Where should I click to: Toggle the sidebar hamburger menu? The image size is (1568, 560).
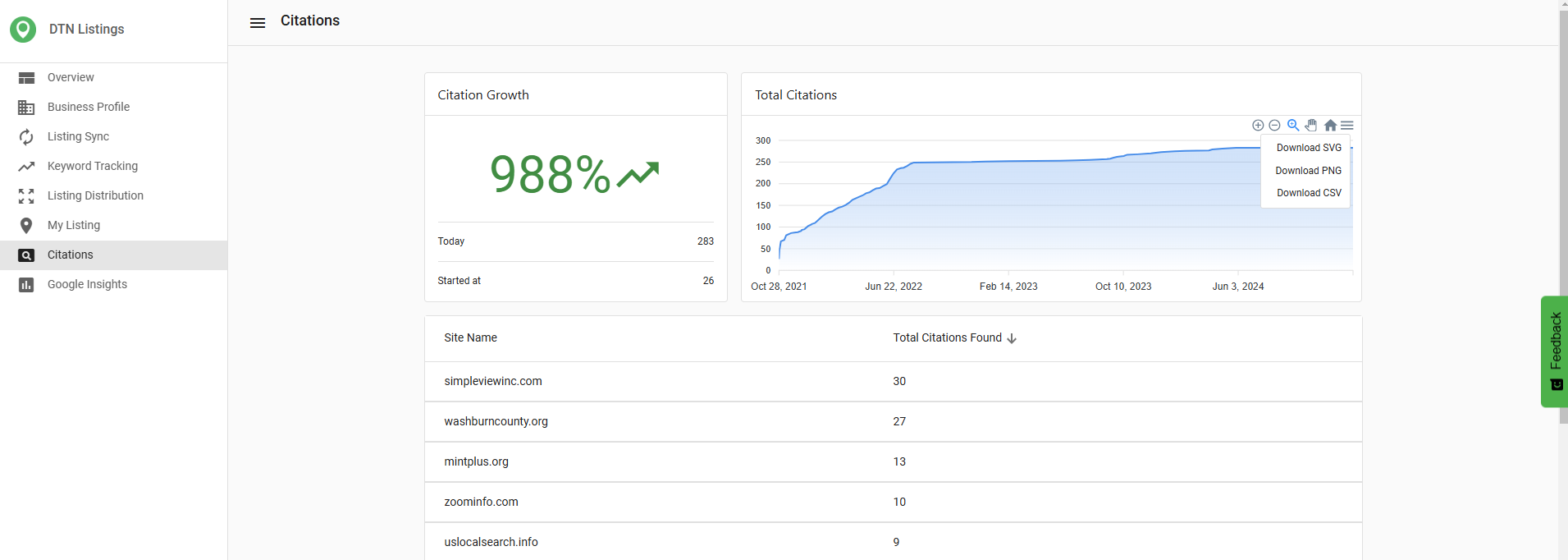coord(258,23)
